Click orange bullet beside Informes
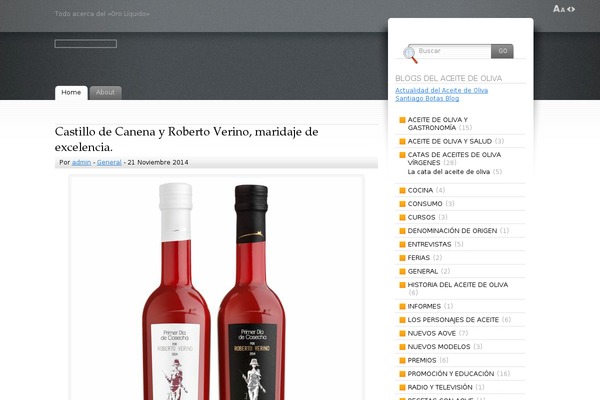 point(402,306)
